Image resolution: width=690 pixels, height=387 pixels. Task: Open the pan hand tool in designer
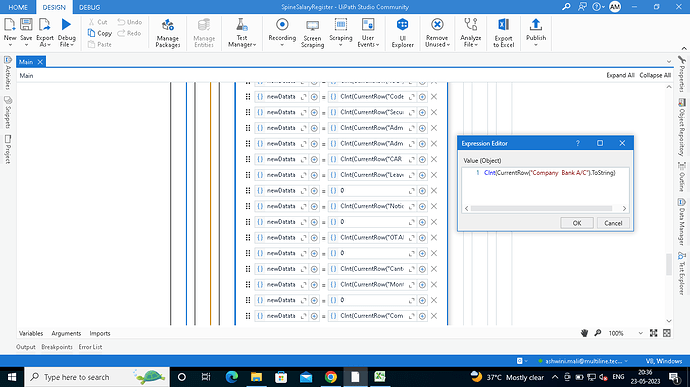coord(584,333)
